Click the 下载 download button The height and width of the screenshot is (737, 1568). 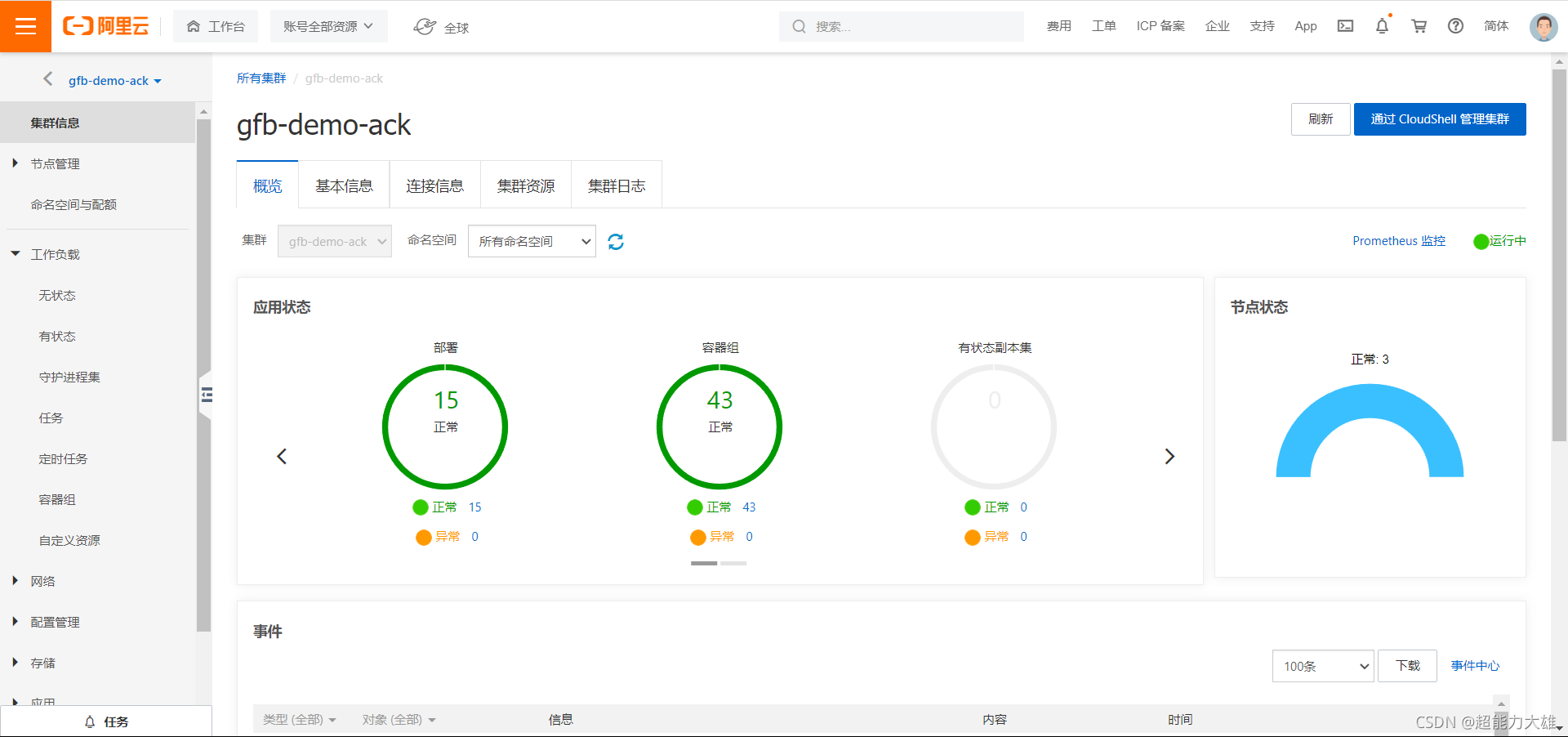click(x=1407, y=666)
